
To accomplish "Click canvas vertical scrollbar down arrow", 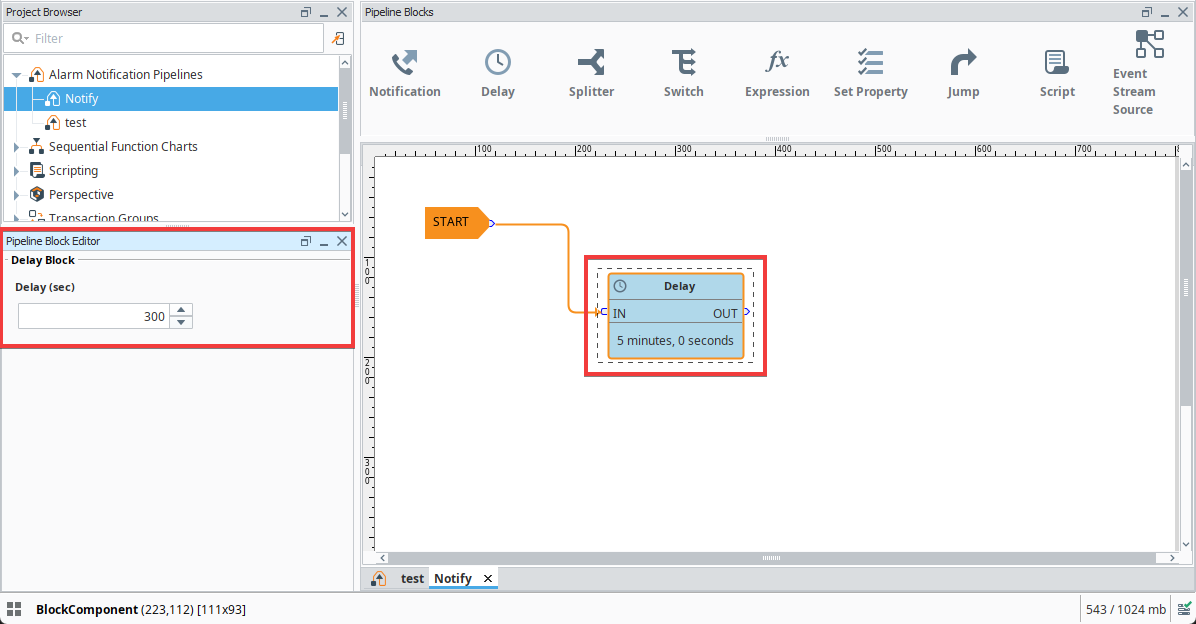I will point(1185,545).
